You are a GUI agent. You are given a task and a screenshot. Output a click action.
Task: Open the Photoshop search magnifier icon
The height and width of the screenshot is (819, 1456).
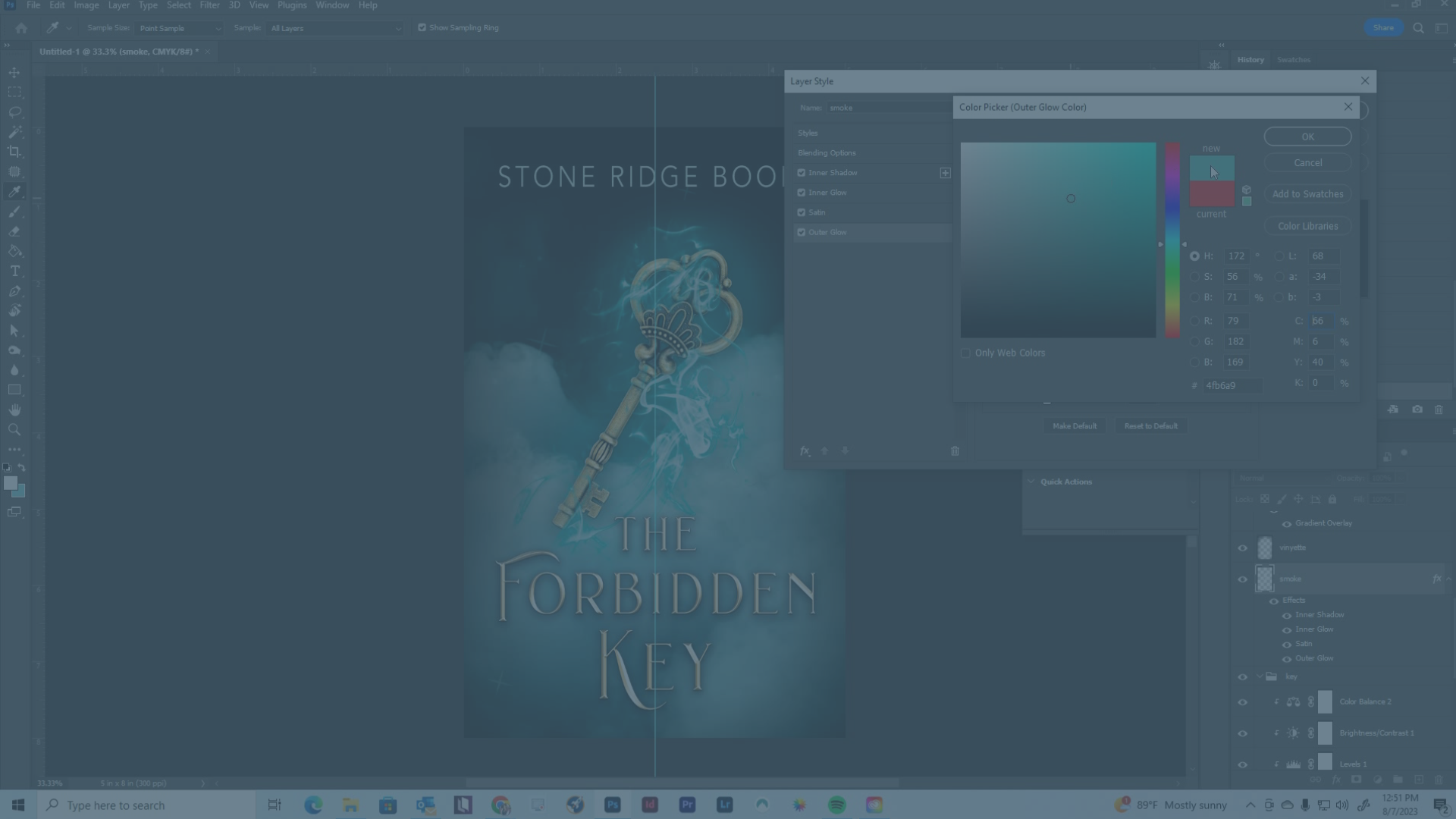tap(1418, 28)
